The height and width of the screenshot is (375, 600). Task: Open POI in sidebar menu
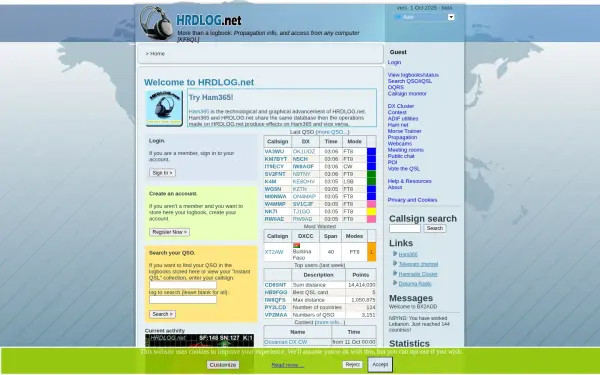(x=392, y=162)
